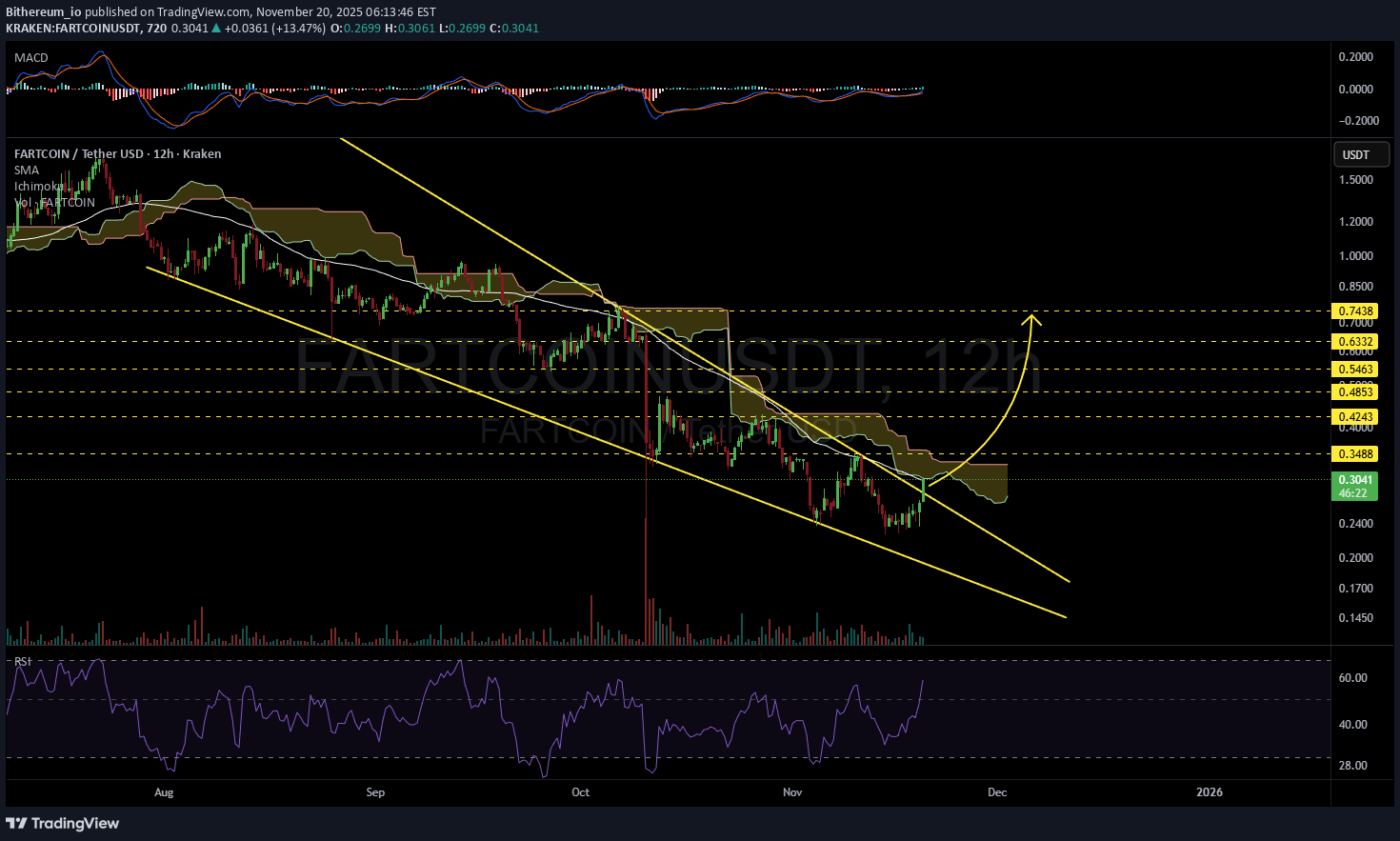Select the 2026 marker on time axis
Screen dimensions: 1400x841
(1209, 792)
